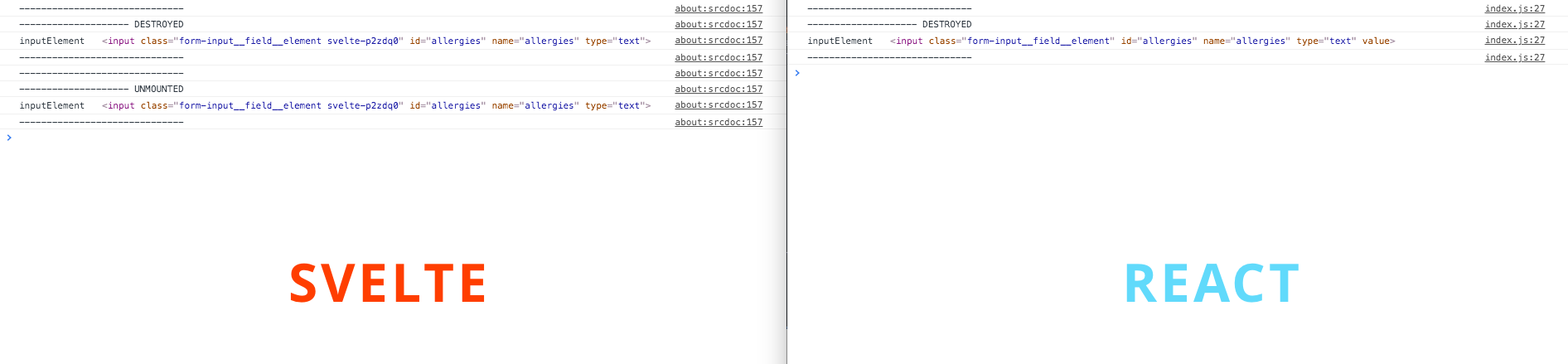Click the input element markup in React console
This screenshot has width=1568, height=364.
[x=1143, y=41]
